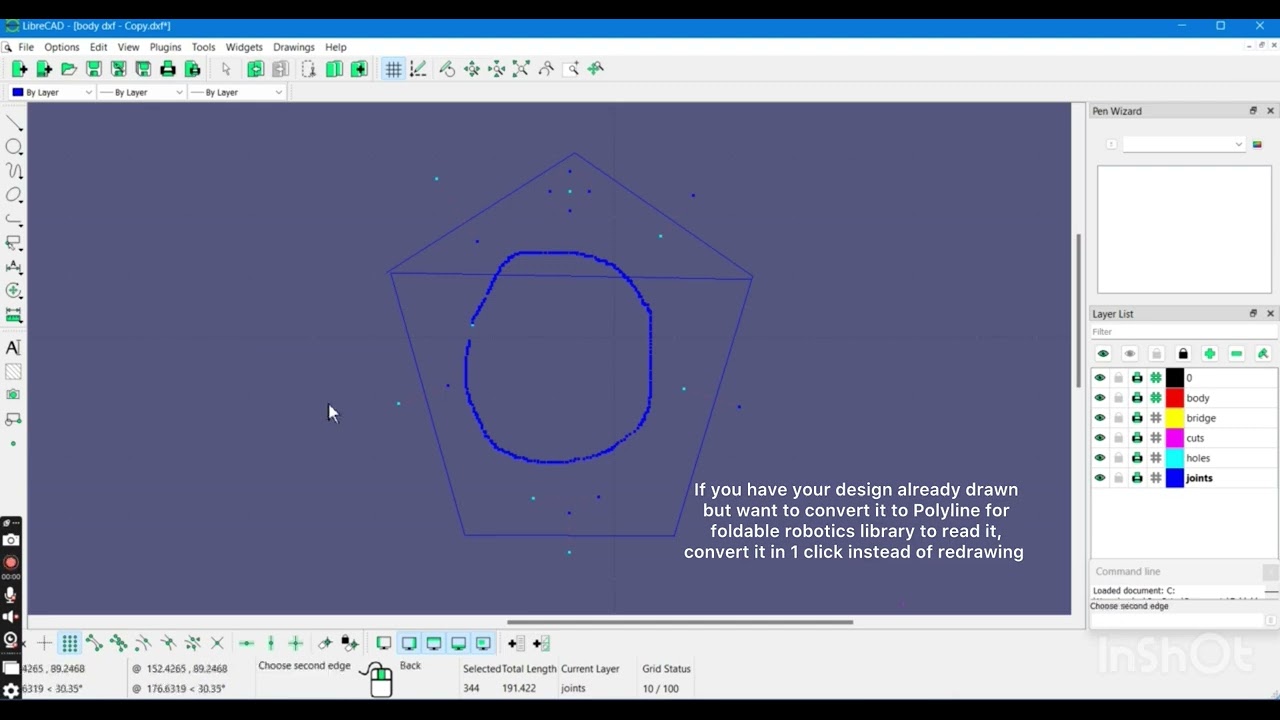Click the yellow swatch of bridge layer
Image resolution: width=1280 pixels, height=720 pixels.
[1175, 418]
